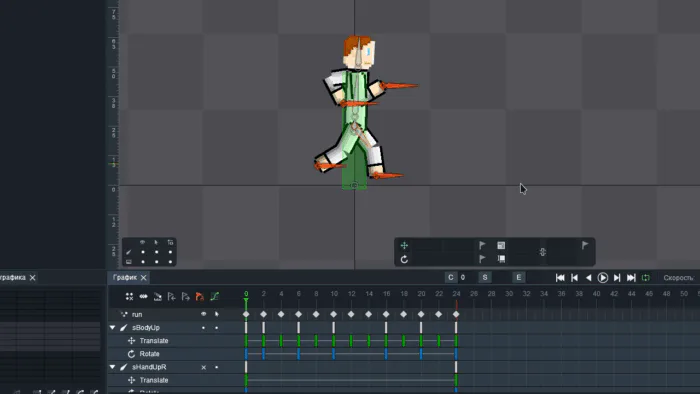This screenshot has width=700, height=394.
Task: Click the lower square axes icon in transform panel
Action: coord(501,259)
